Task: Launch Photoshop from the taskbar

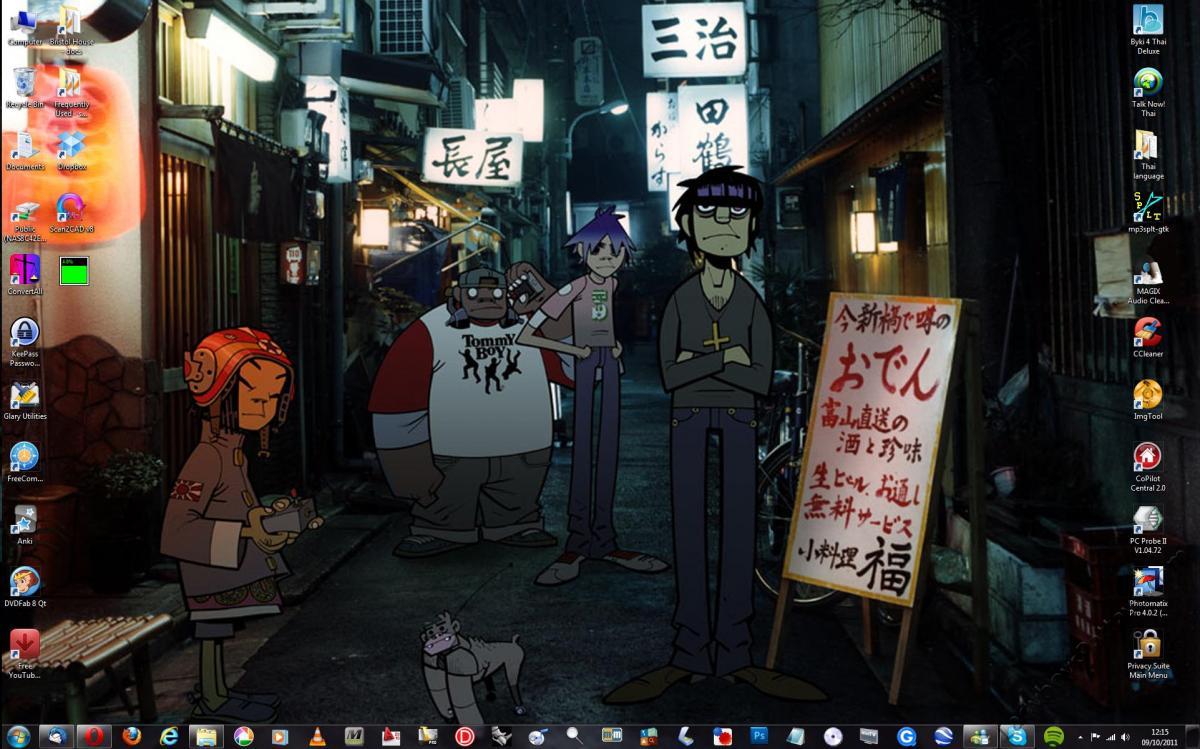Action: coord(760,736)
